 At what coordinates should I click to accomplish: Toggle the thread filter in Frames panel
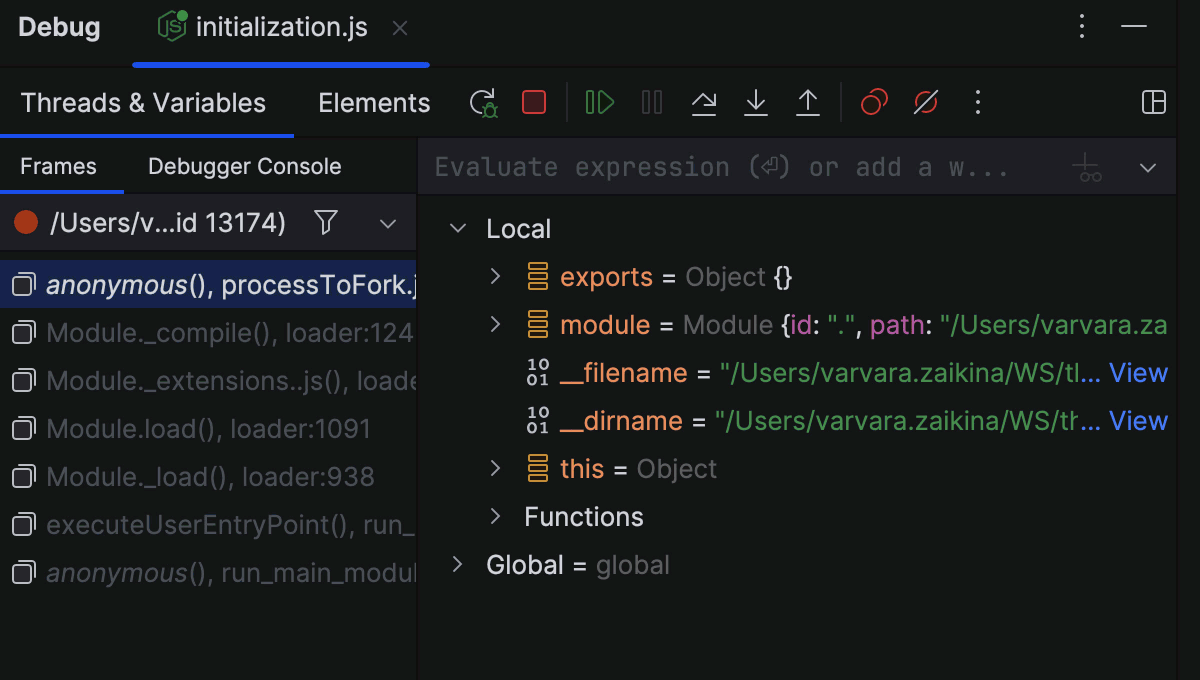click(326, 222)
